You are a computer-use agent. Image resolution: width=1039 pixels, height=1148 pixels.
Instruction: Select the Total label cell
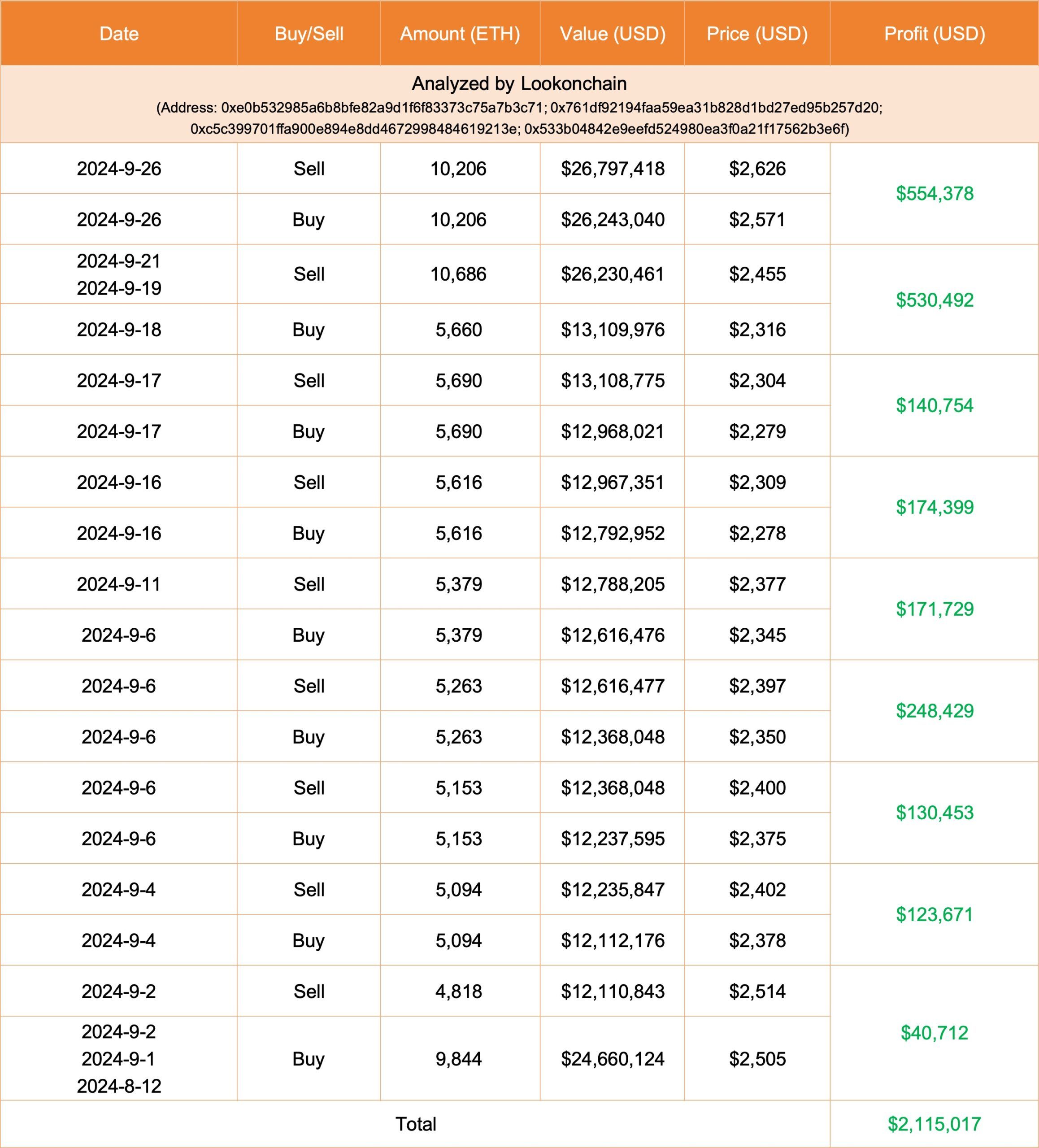coord(416,1123)
